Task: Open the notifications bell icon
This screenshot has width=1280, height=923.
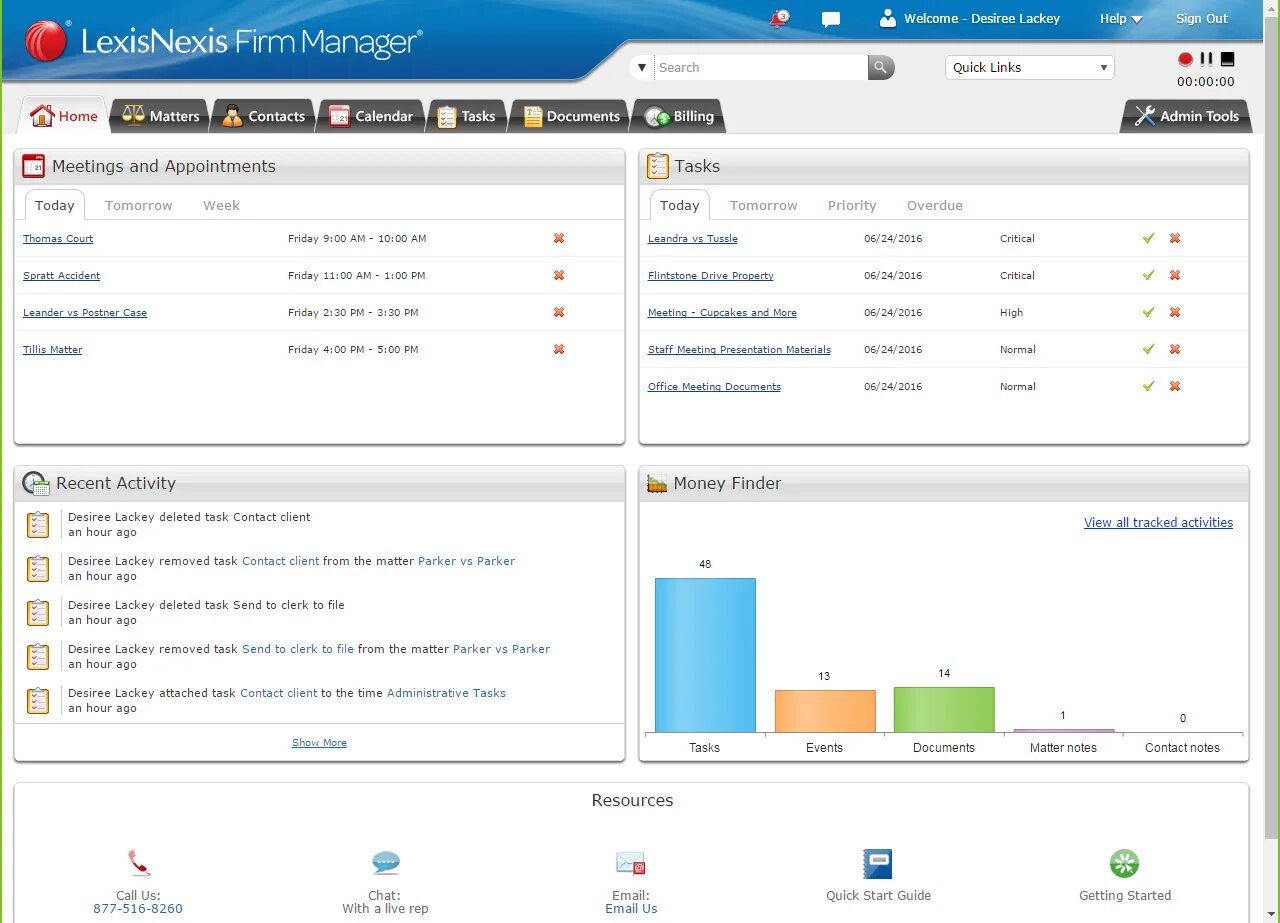Action: pos(779,18)
